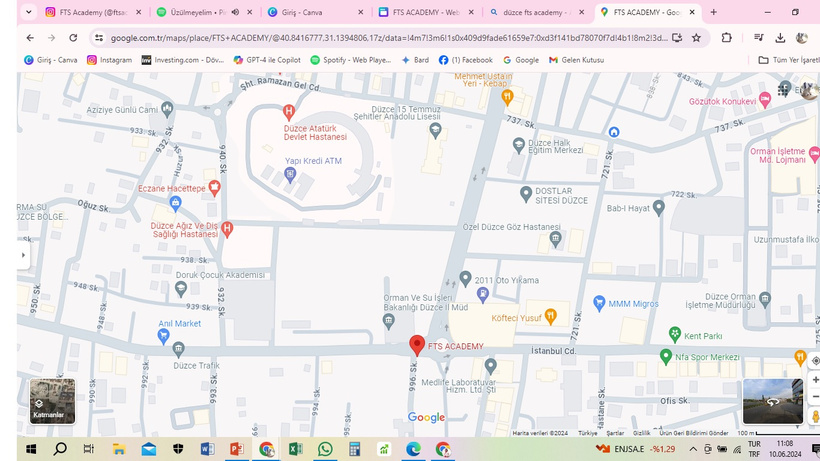Click the red FTS ACADEMY map pin
The height and width of the screenshot is (461, 820).
coord(417,345)
